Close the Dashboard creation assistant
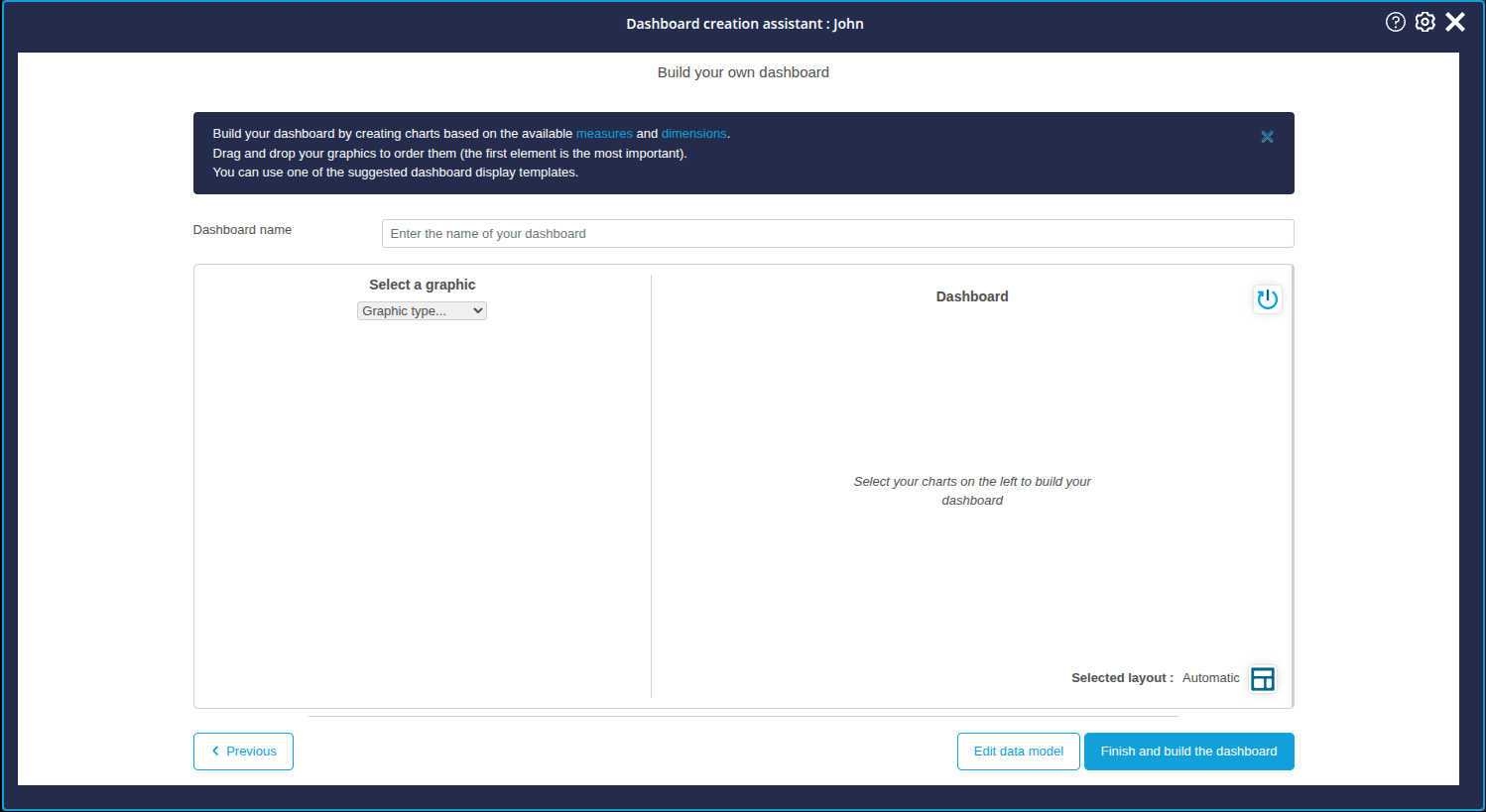This screenshot has width=1486, height=812. pyautogui.click(x=1455, y=21)
